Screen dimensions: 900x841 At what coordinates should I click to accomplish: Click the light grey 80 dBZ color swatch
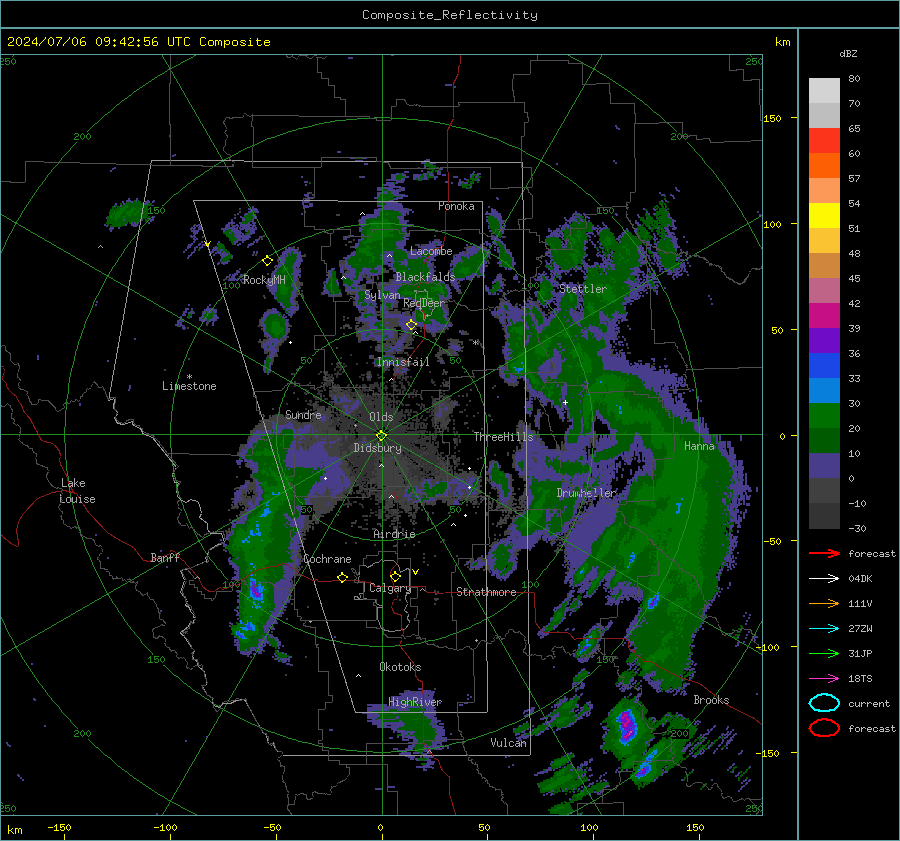pyautogui.click(x=824, y=90)
